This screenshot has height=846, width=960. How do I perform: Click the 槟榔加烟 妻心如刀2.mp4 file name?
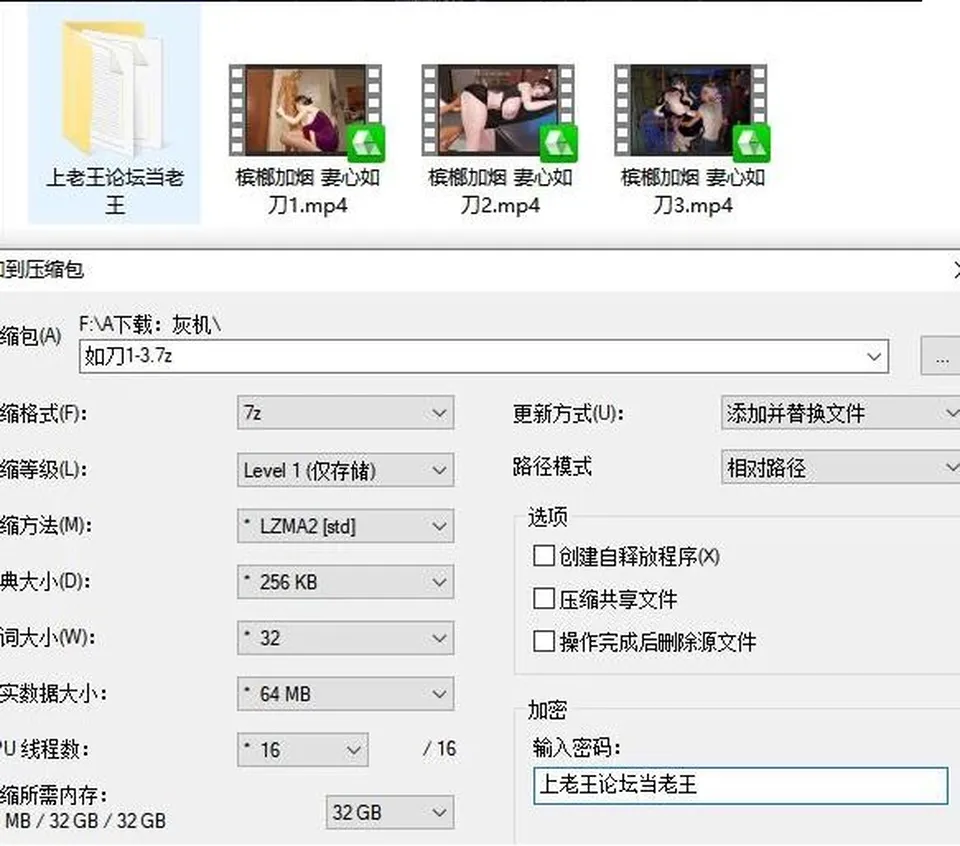point(500,191)
